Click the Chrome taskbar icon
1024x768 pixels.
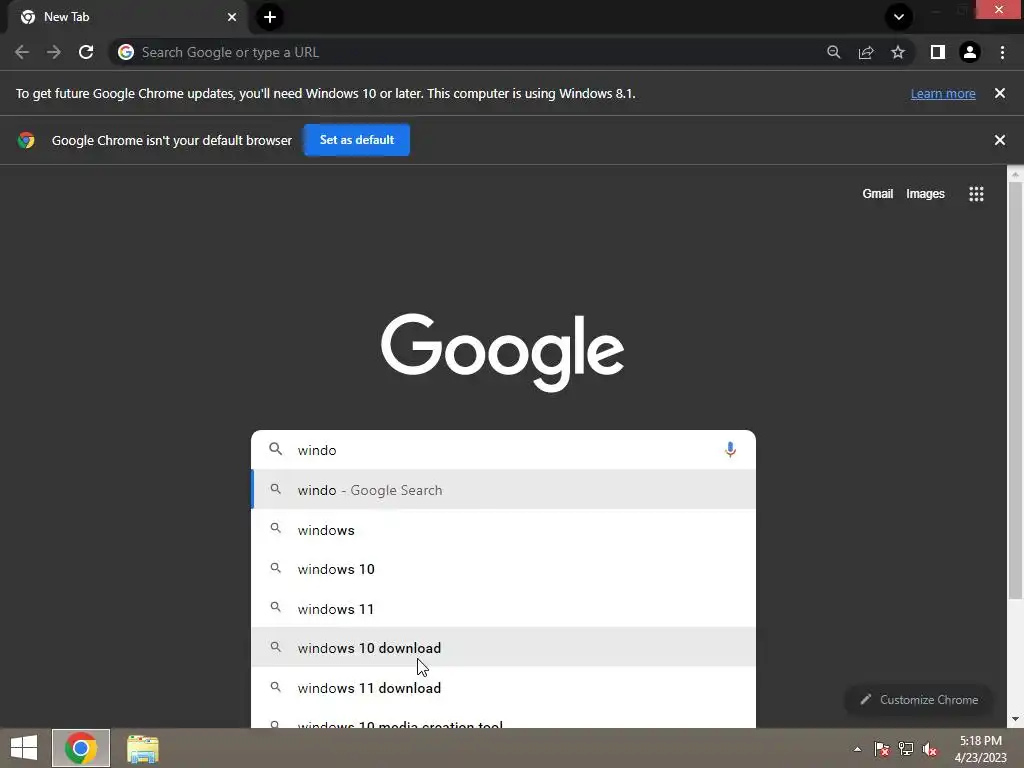(81, 748)
